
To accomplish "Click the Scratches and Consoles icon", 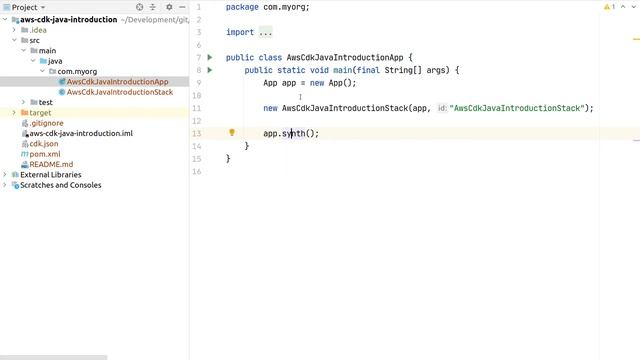I will point(15,185).
